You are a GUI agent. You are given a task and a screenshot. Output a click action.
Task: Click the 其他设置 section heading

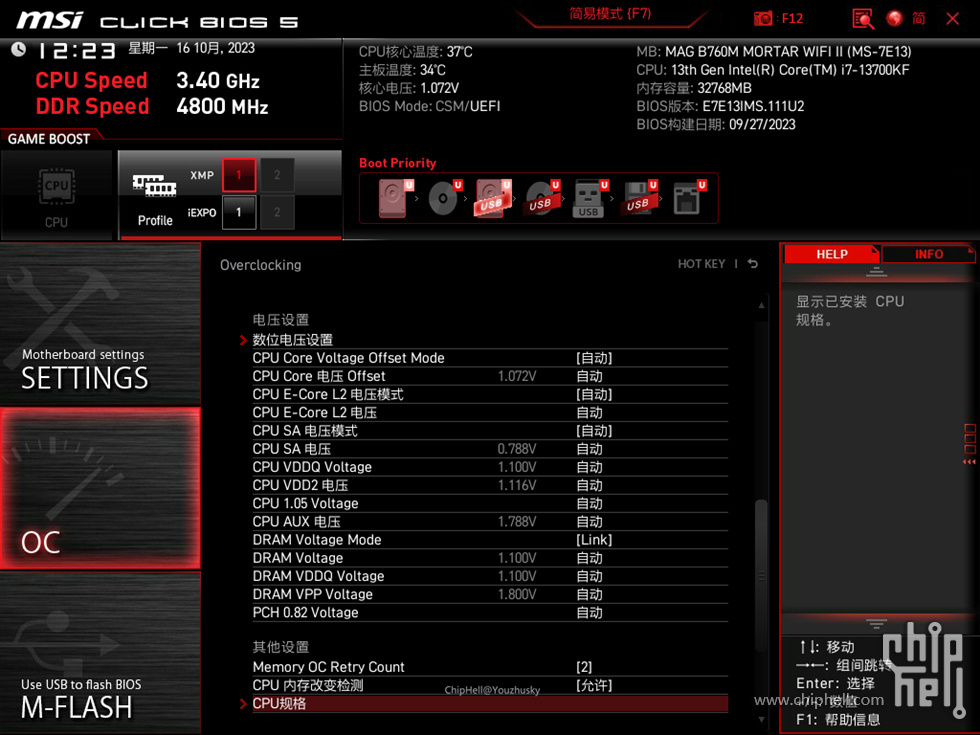pos(281,647)
